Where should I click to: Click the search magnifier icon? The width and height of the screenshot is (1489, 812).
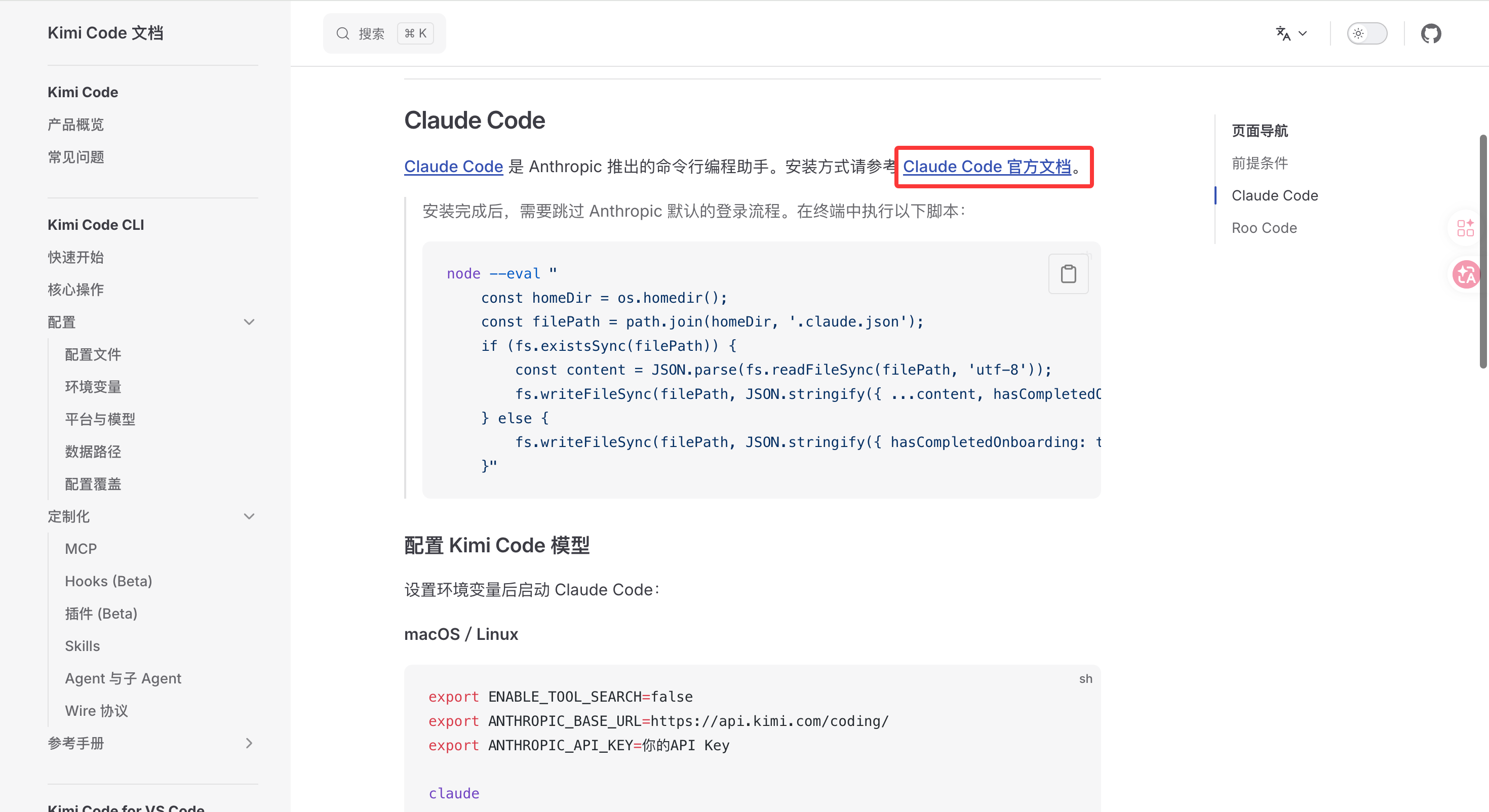click(x=343, y=33)
